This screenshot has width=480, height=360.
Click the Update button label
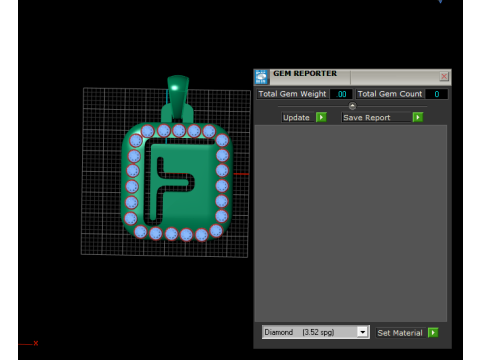296,118
